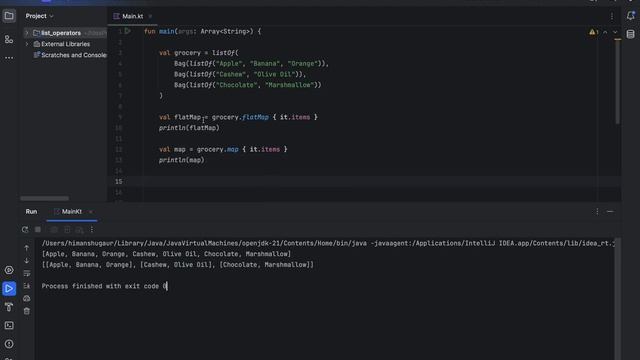Expand External Libraries node
The width and height of the screenshot is (640, 360).
pos(27,44)
